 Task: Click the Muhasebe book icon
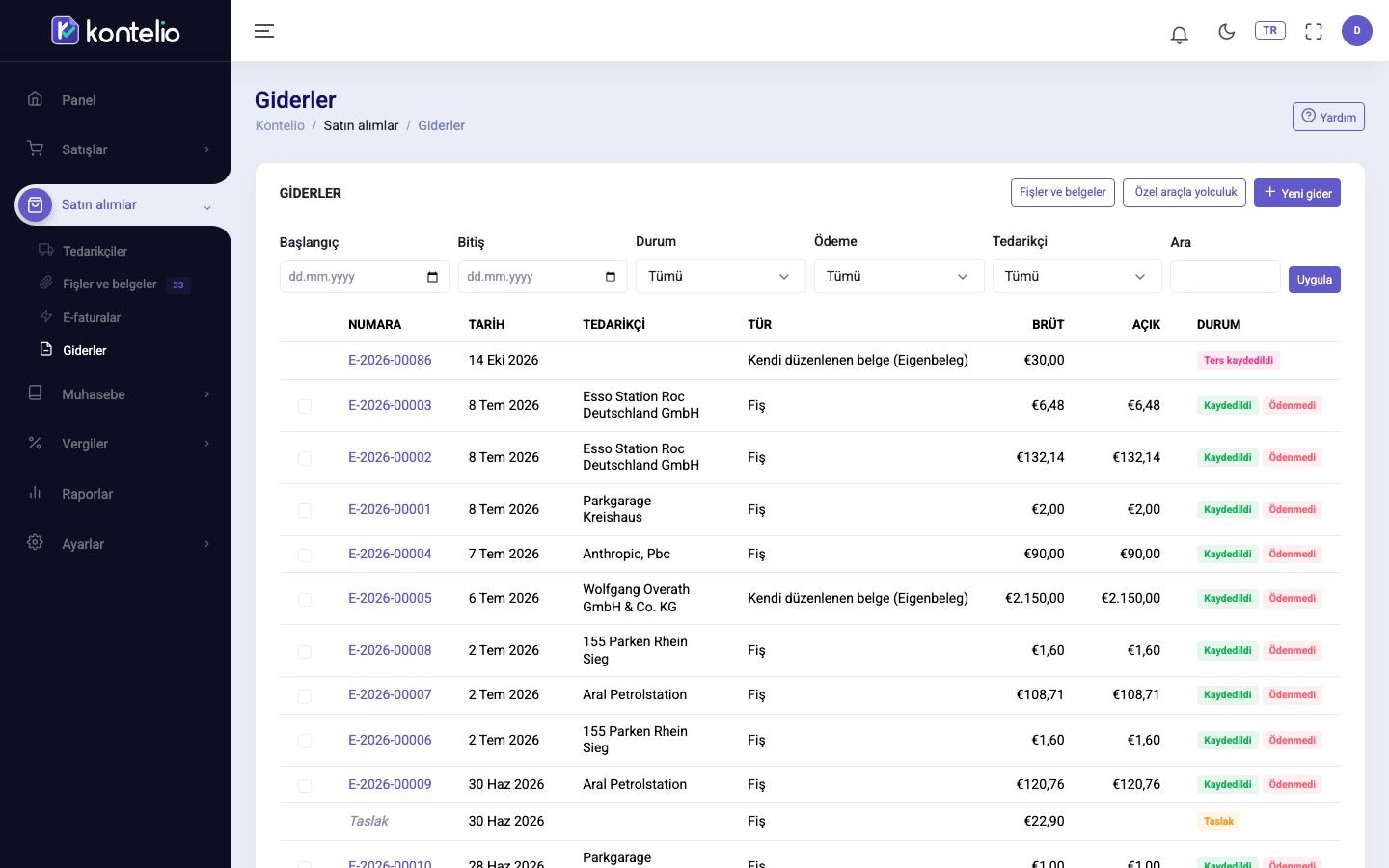click(35, 393)
